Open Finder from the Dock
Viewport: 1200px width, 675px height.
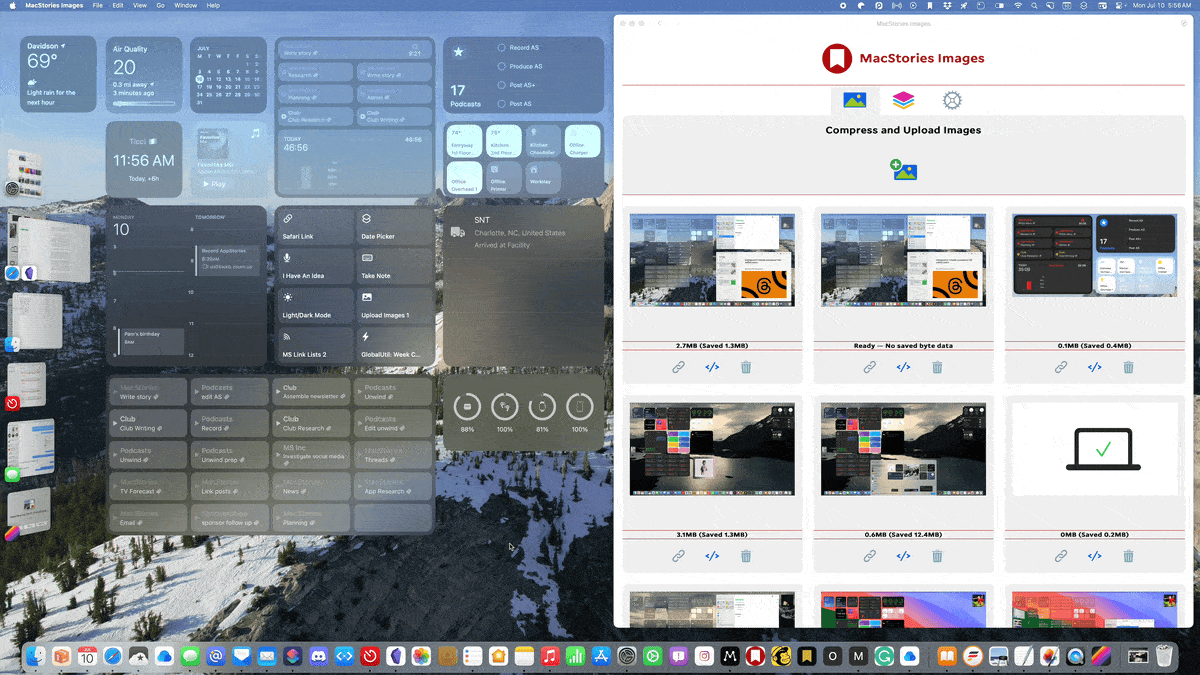coord(36,656)
